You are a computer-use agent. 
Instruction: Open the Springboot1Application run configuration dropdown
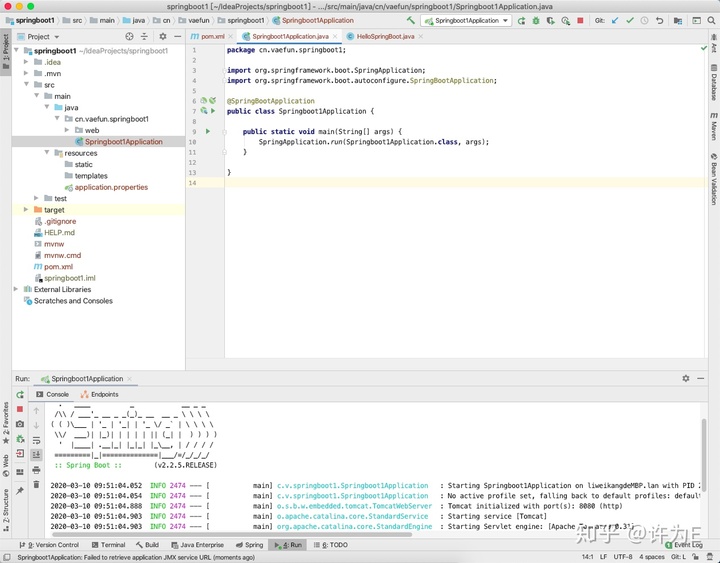[x=466, y=21]
